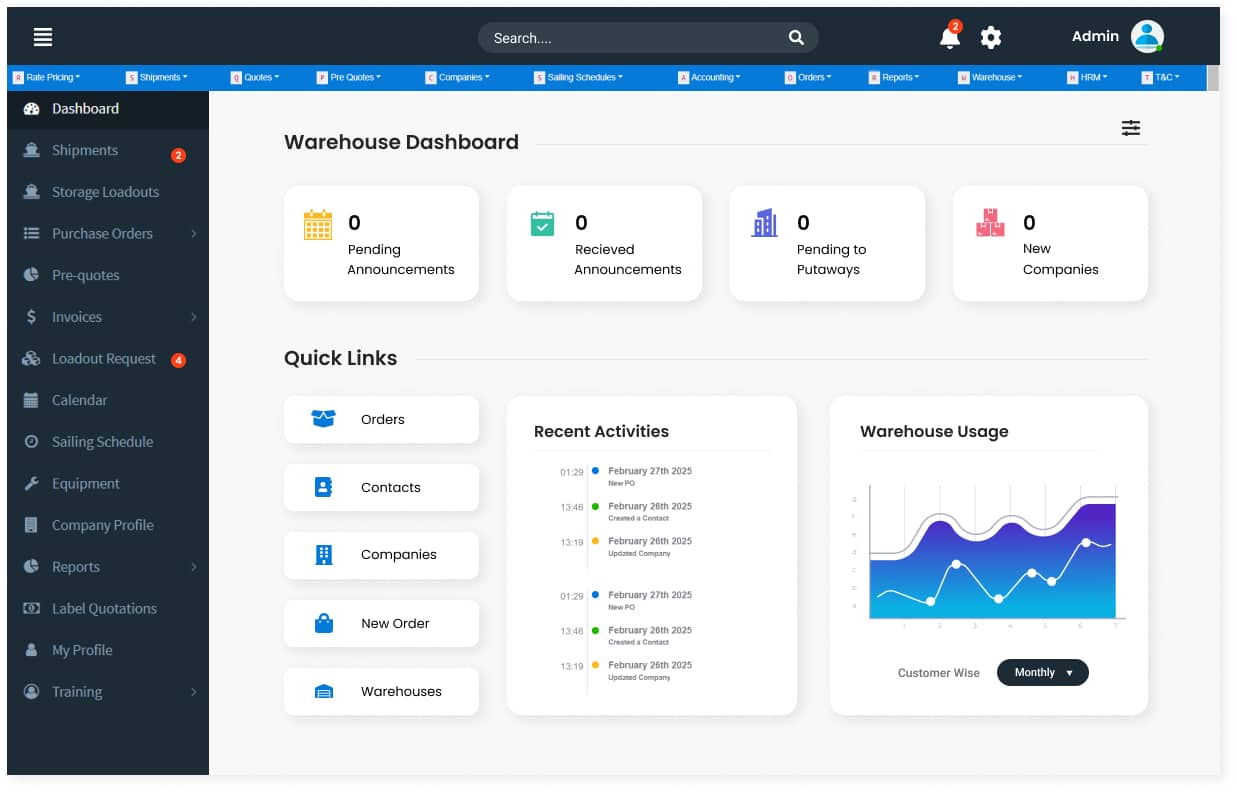Click the Admin profile avatar
The width and height of the screenshot is (1237, 792).
(x=1147, y=37)
